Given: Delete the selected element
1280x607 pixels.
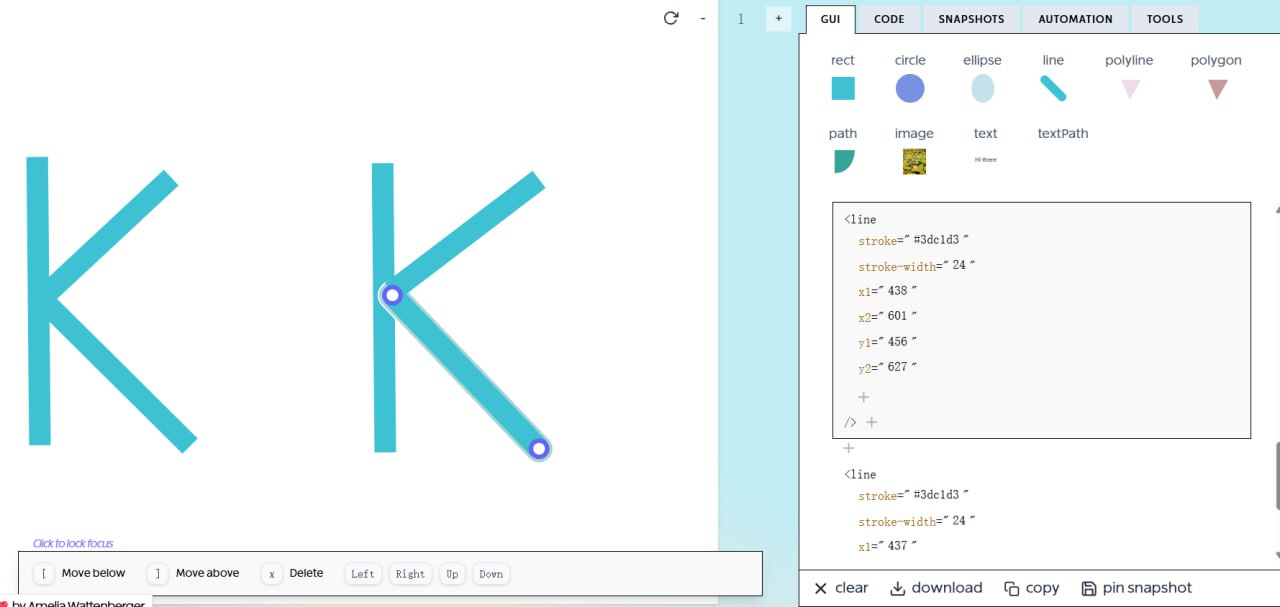Looking at the screenshot, I should 293,574.
